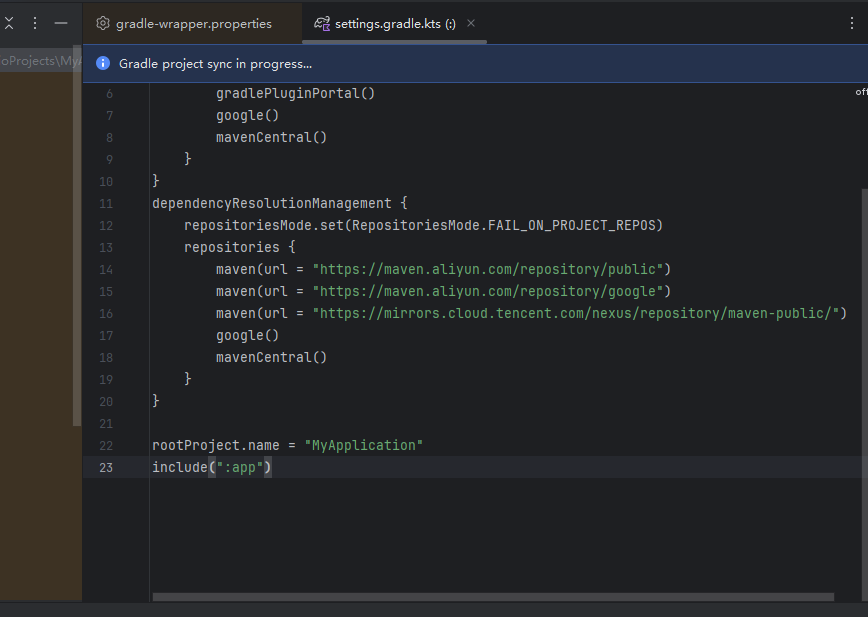Click the expand/collapse arrows icon in project panel
This screenshot has height=617, width=868.
[9, 23]
